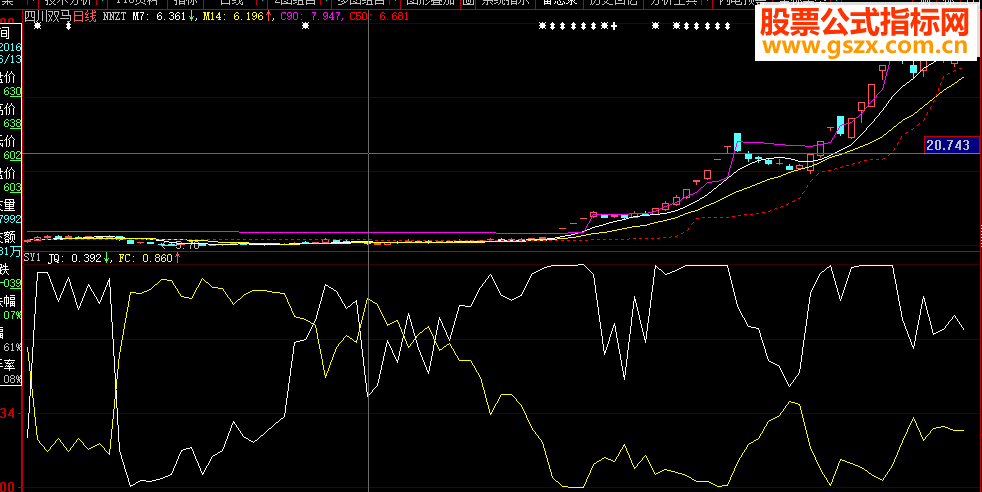This screenshot has width=982, height=492.
Task: Expand the 日线 period dropdown in the top toolbar
Action: (238, 3)
